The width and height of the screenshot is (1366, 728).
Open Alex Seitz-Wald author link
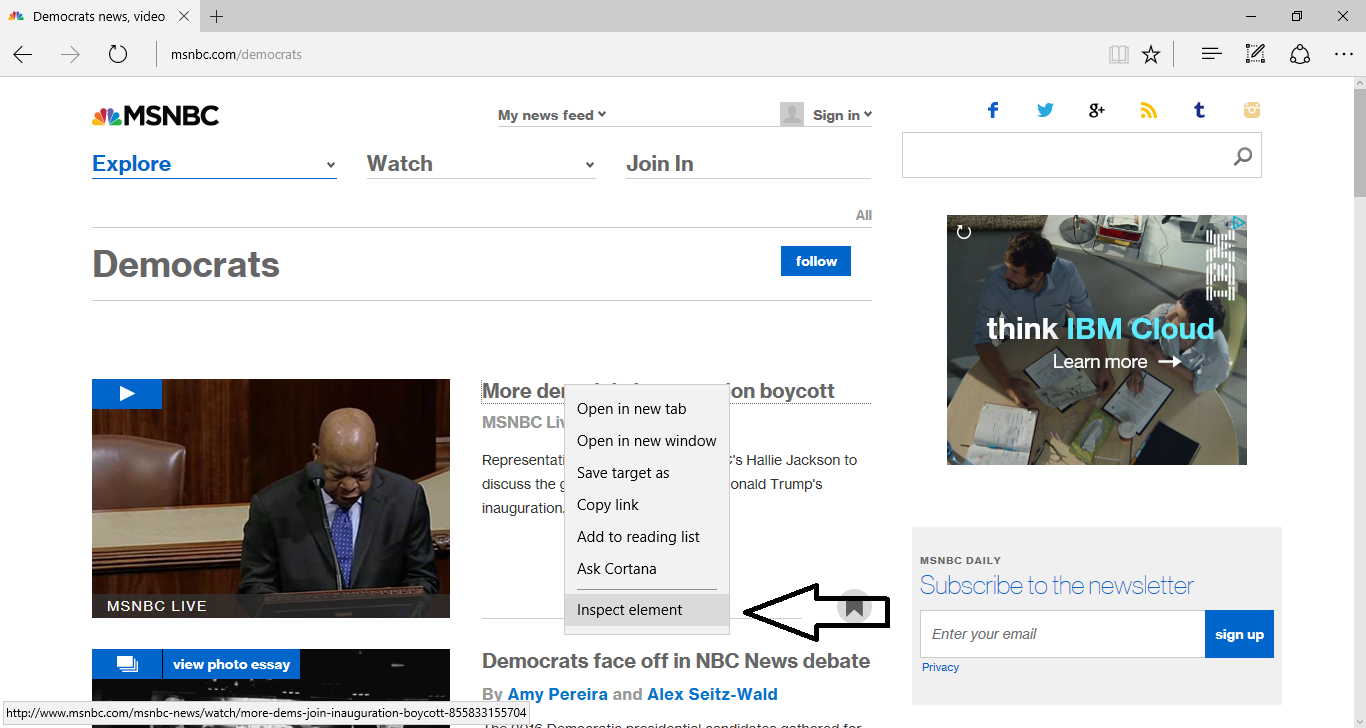tap(712, 694)
